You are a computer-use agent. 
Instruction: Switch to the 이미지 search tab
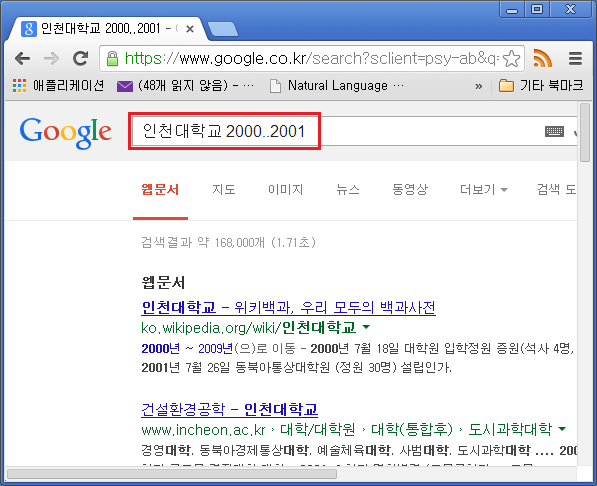286,190
